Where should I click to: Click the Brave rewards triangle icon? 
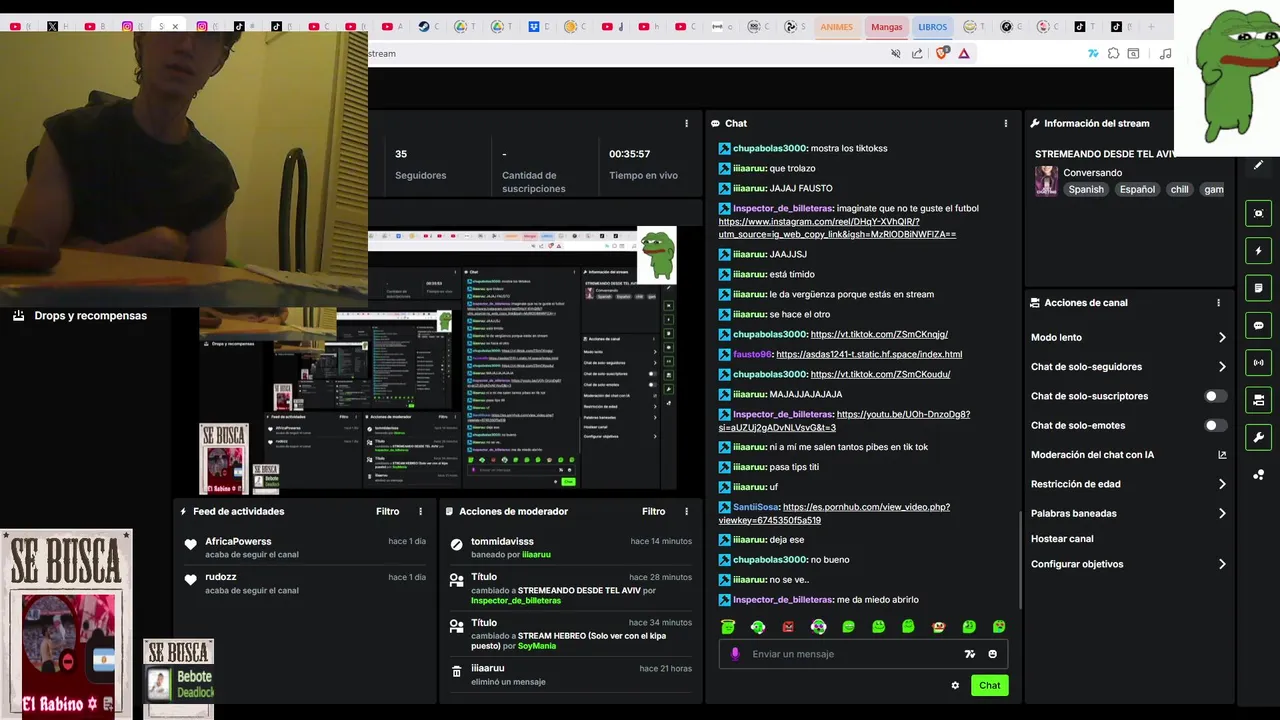964,54
